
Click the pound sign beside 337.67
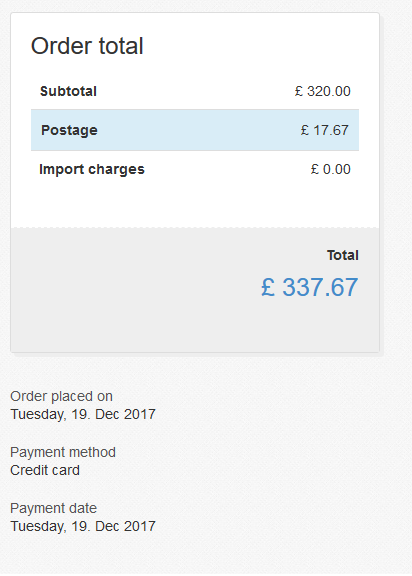(268, 287)
